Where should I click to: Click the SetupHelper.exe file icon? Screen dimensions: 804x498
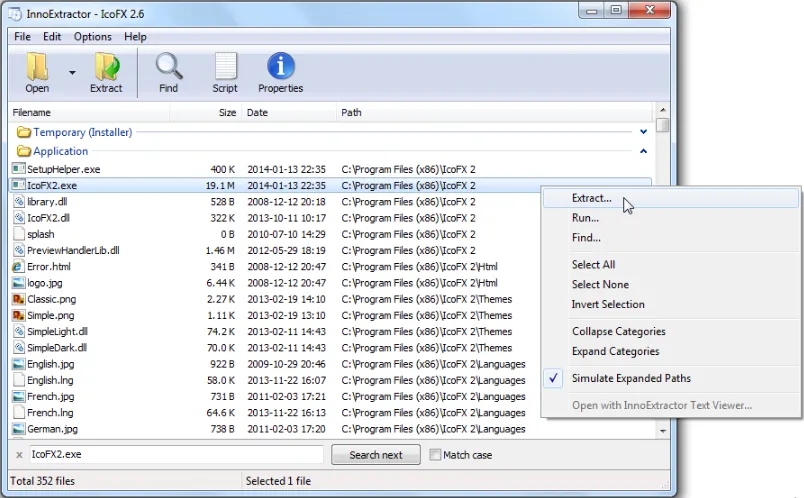click(x=18, y=169)
